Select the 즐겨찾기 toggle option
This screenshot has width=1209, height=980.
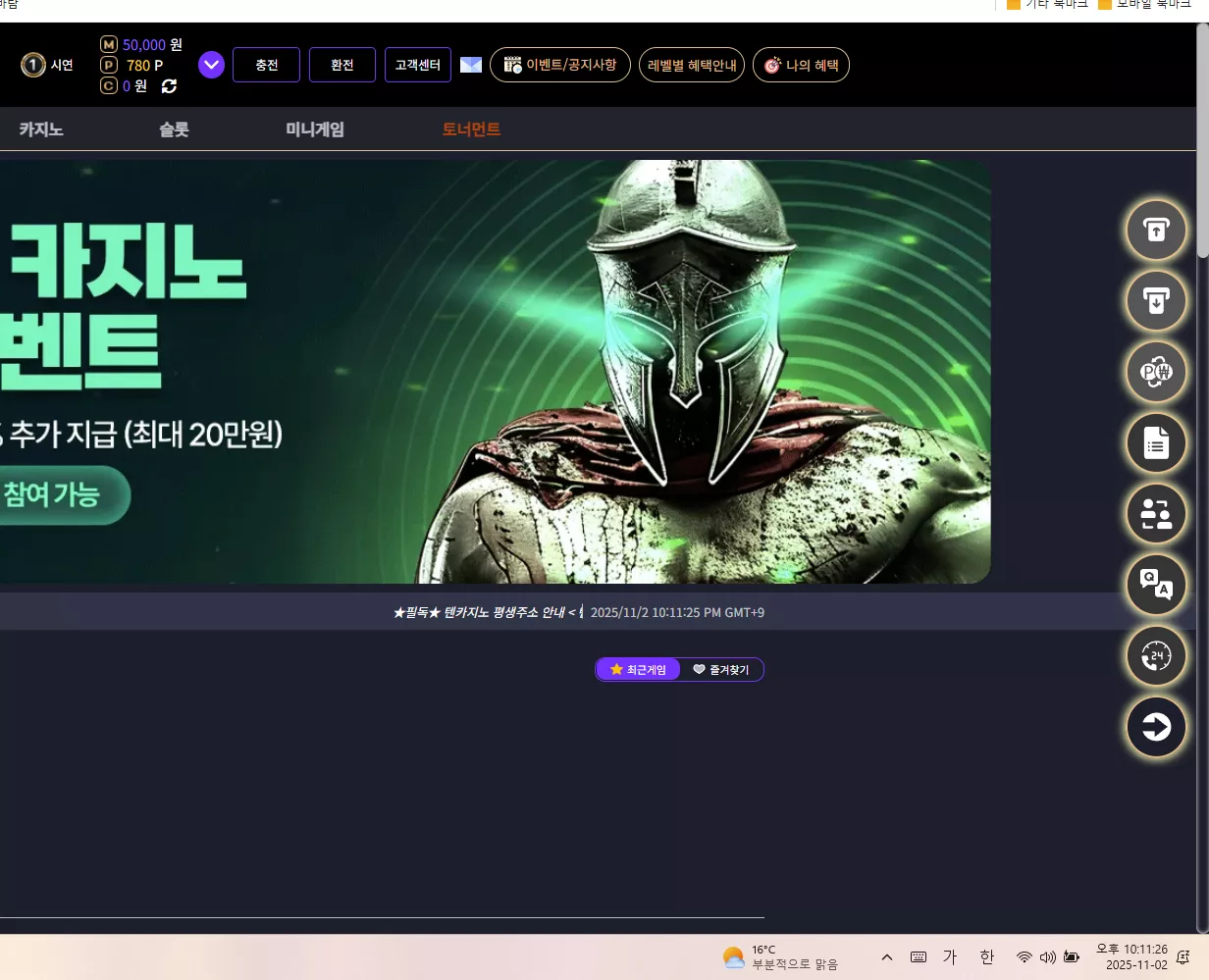[x=721, y=669]
